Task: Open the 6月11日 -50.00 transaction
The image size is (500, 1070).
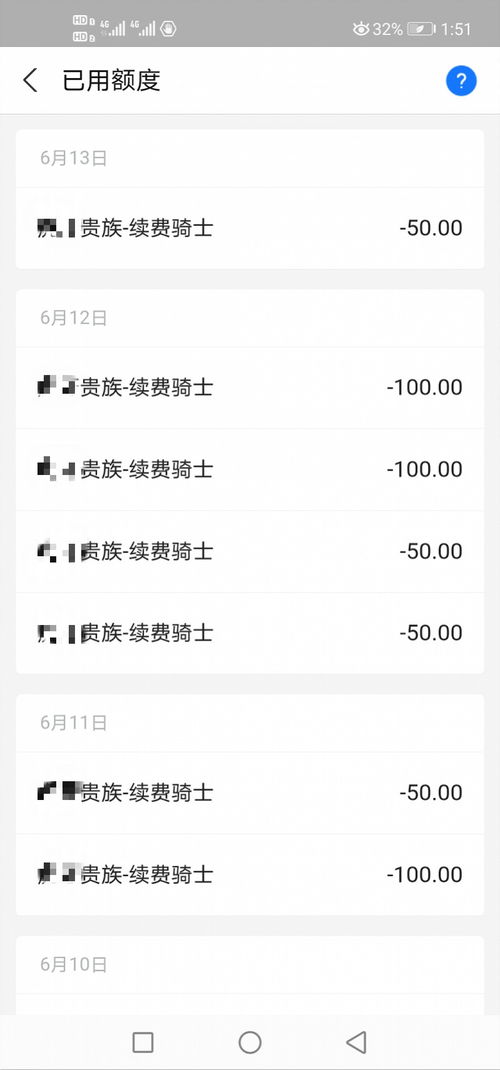Action: click(250, 793)
